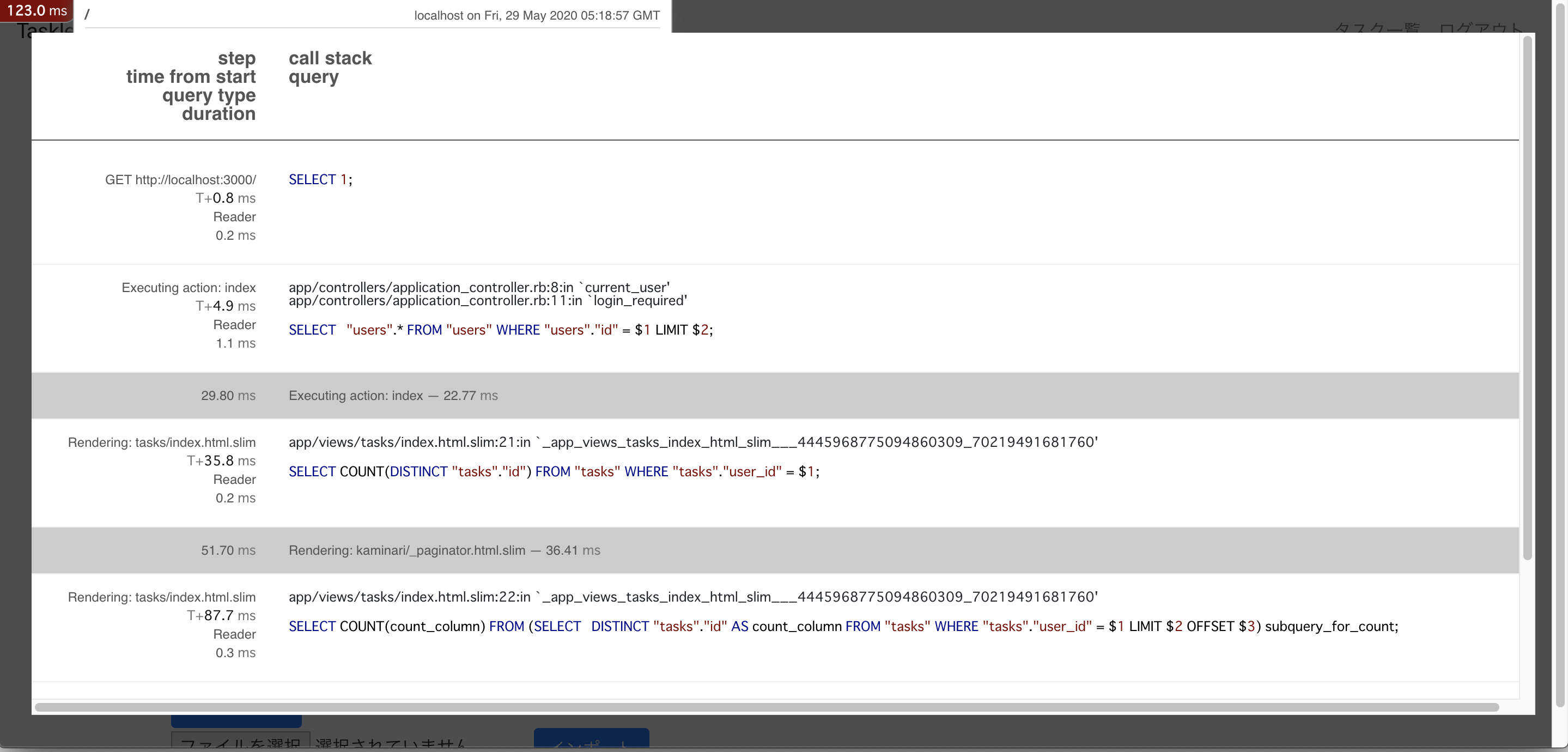
Task: Click the users table SELECT query
Action: [500, 330]
